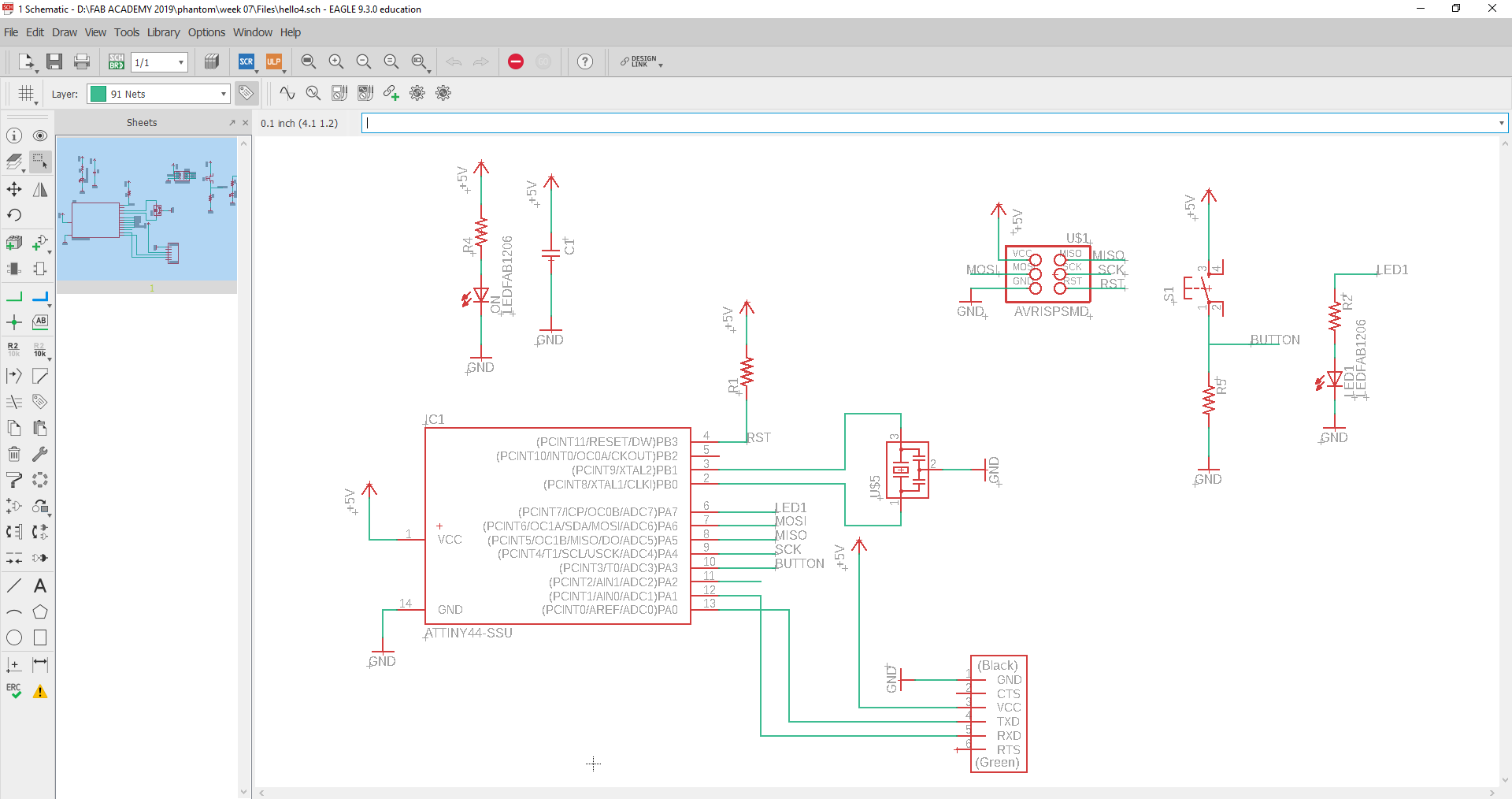Click the tag icon beside layer selector
This screenshot has width=1512, height=799.
[x=246, y=93]
